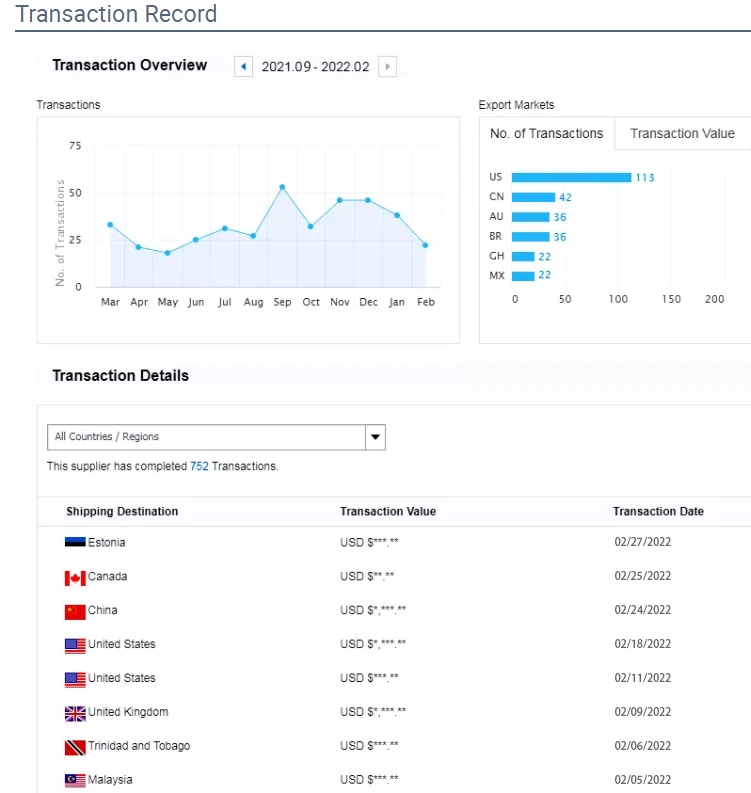Click the Trinidad and Tobago flag
The image size is (751, 793).
click(x=75, y=747)
